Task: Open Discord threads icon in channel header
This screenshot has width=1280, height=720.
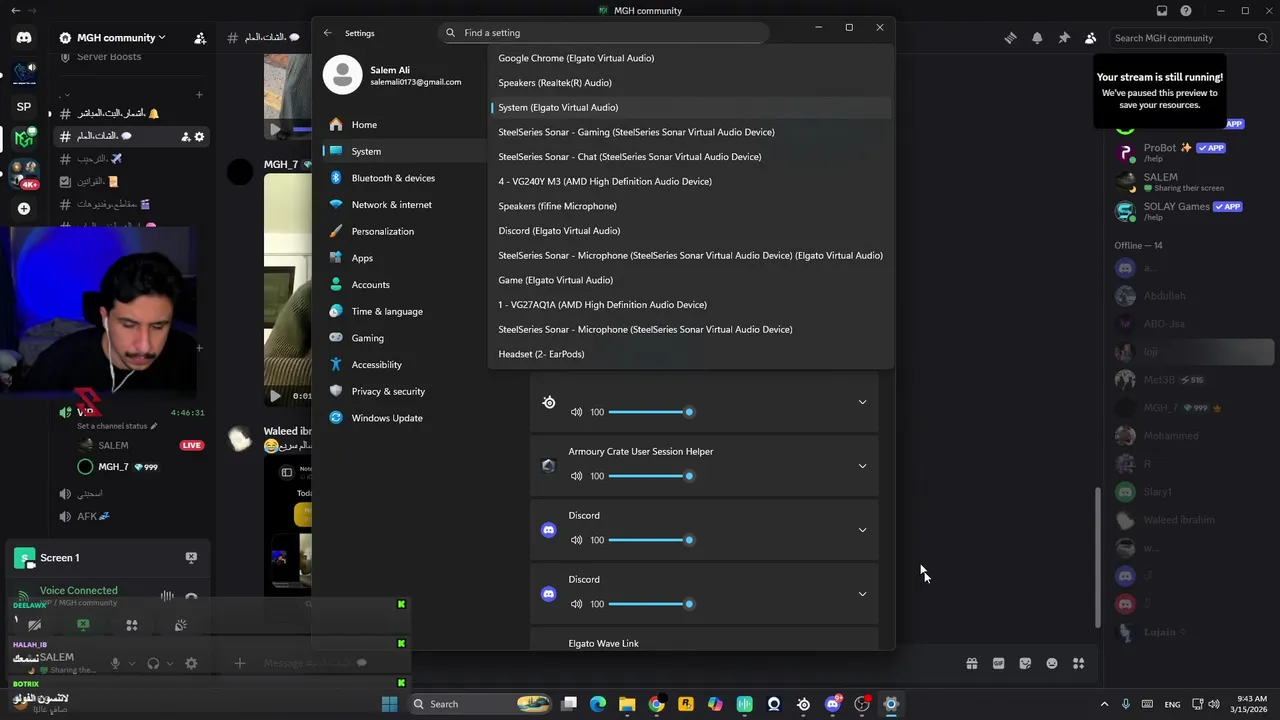Action: pos(1010,38)
